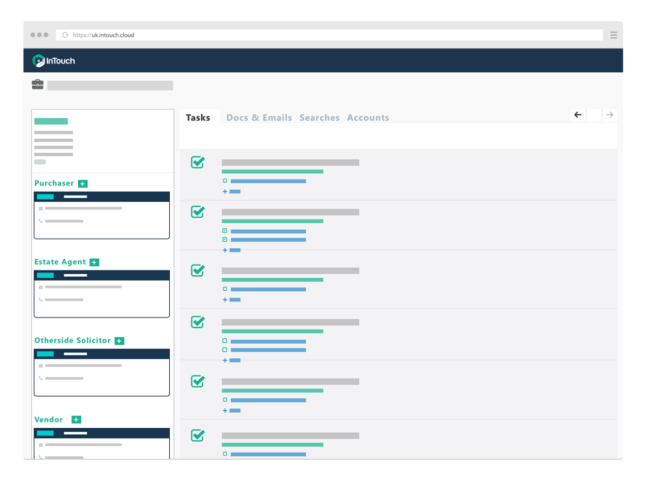
Task: Open the Docs & Emails tab
Action: coord(259,118)
